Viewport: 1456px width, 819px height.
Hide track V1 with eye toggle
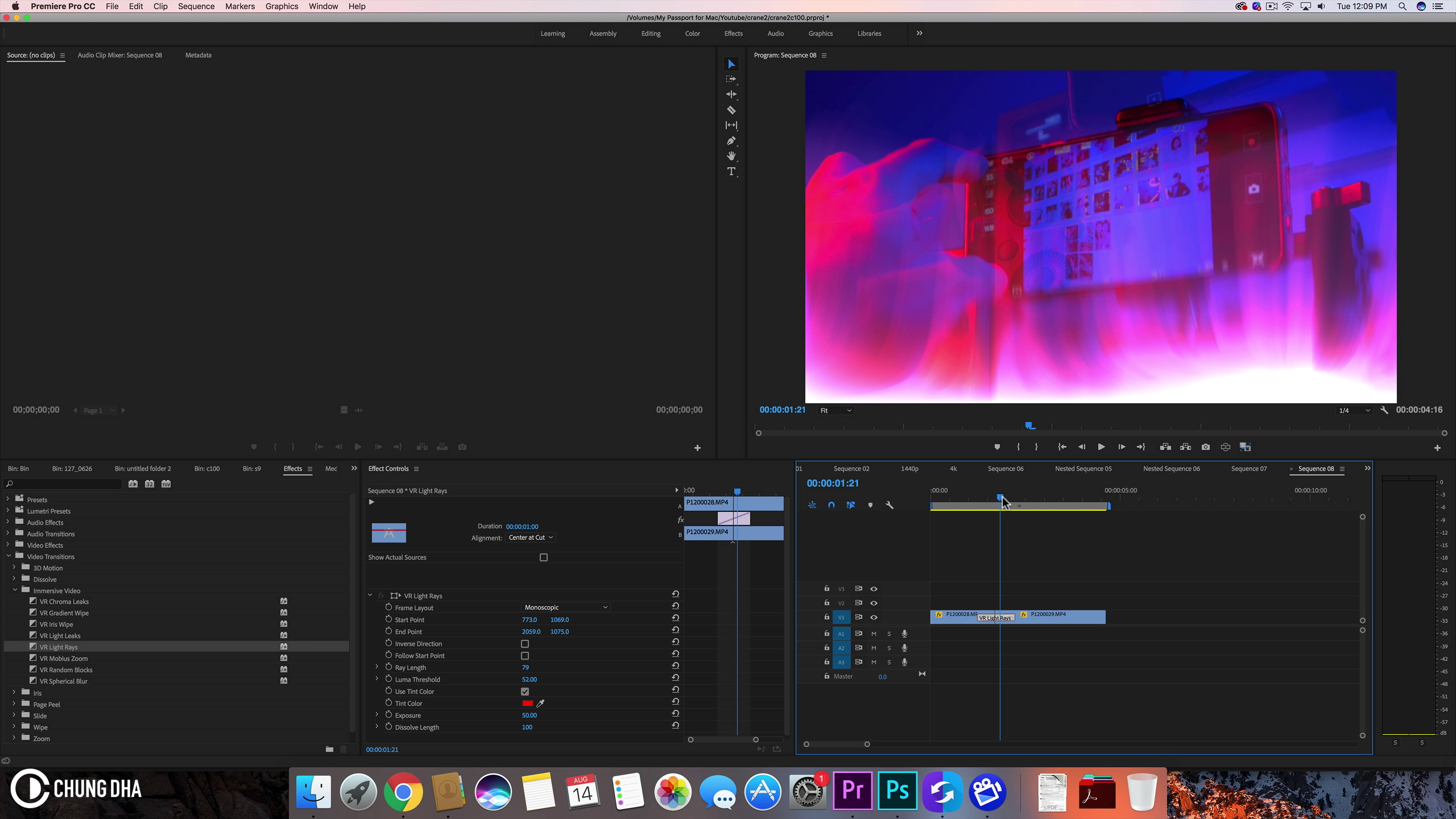(874, 617)
